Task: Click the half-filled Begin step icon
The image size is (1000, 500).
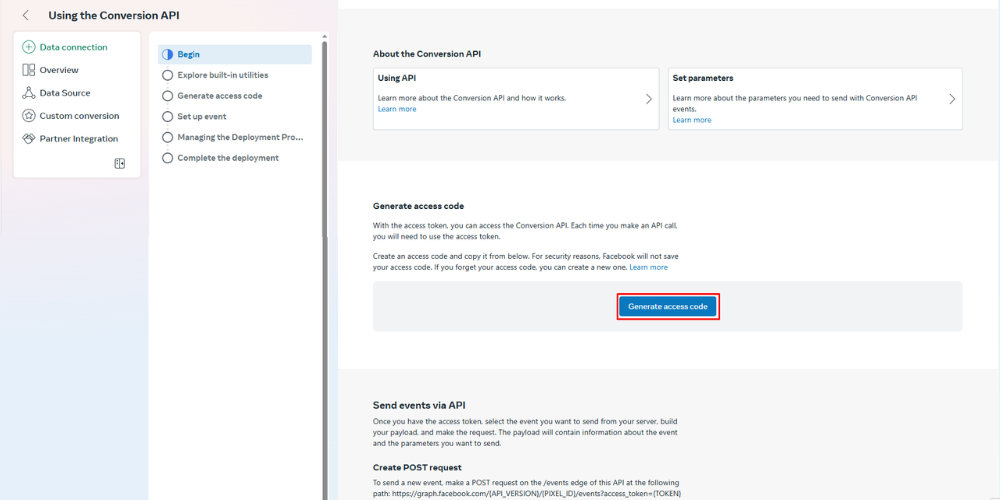Action: click(168, 55)
